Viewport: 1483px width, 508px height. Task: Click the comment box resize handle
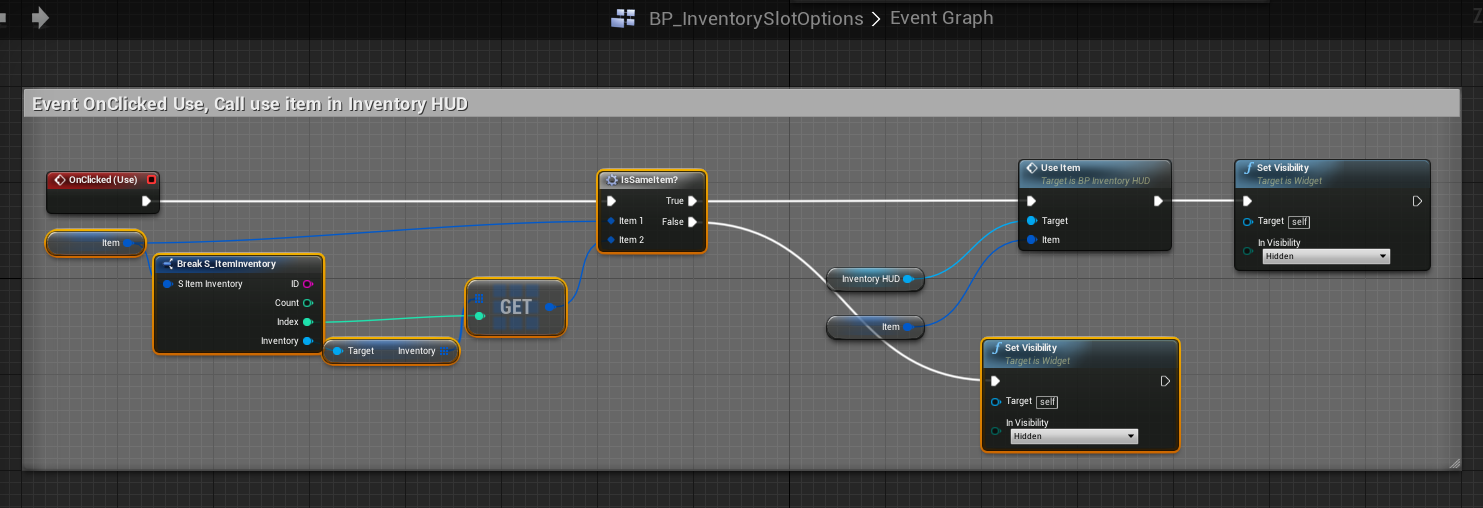(1454, 463)
